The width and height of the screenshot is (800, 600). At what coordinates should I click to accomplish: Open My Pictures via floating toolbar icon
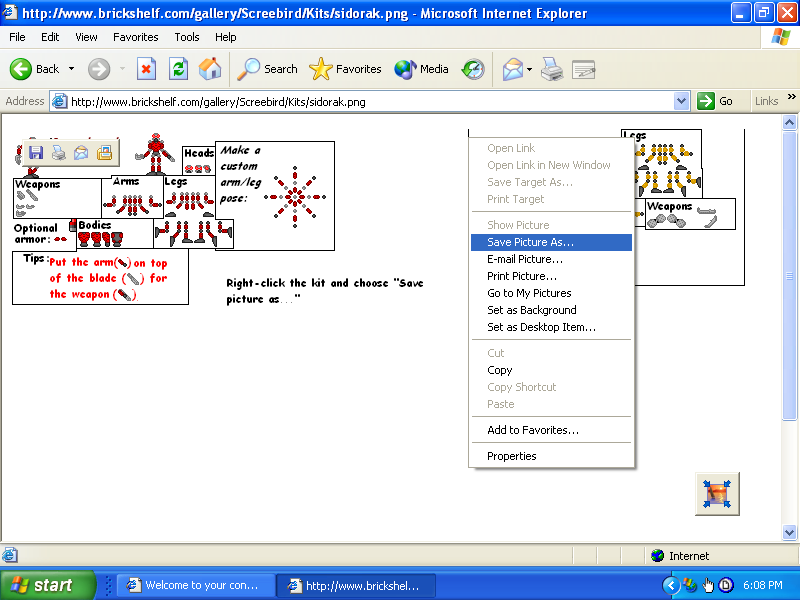coord(104,153)
